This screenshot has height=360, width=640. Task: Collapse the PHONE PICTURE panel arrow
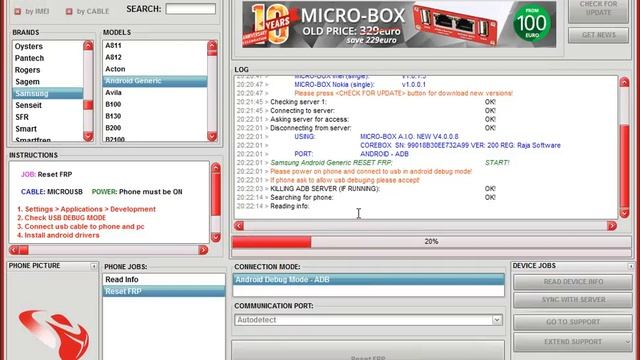coord(93,267)
